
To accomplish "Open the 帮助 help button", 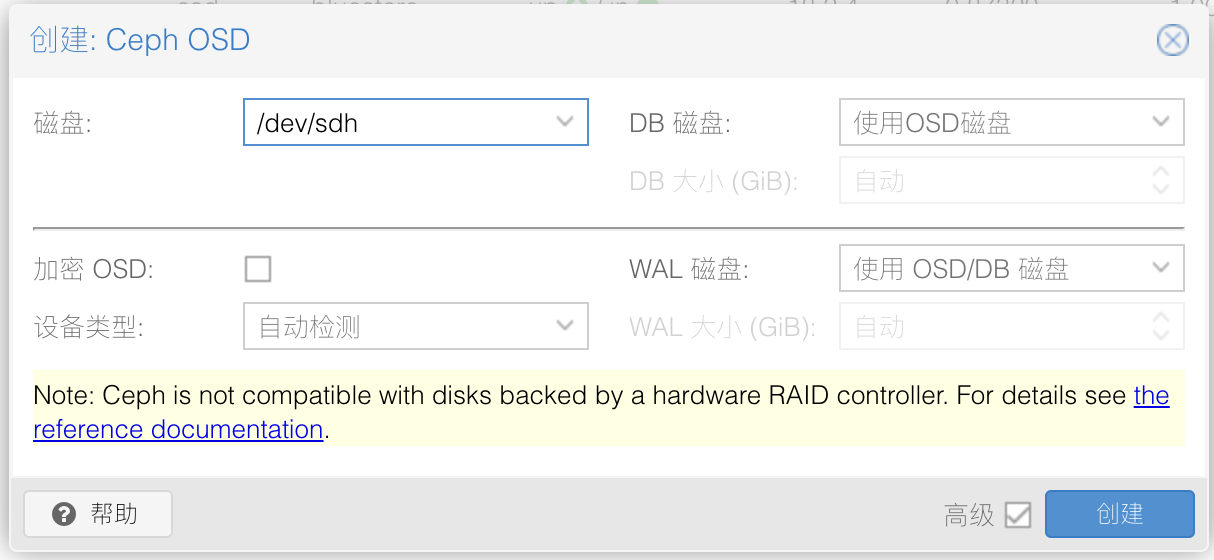I will [98, 514].
